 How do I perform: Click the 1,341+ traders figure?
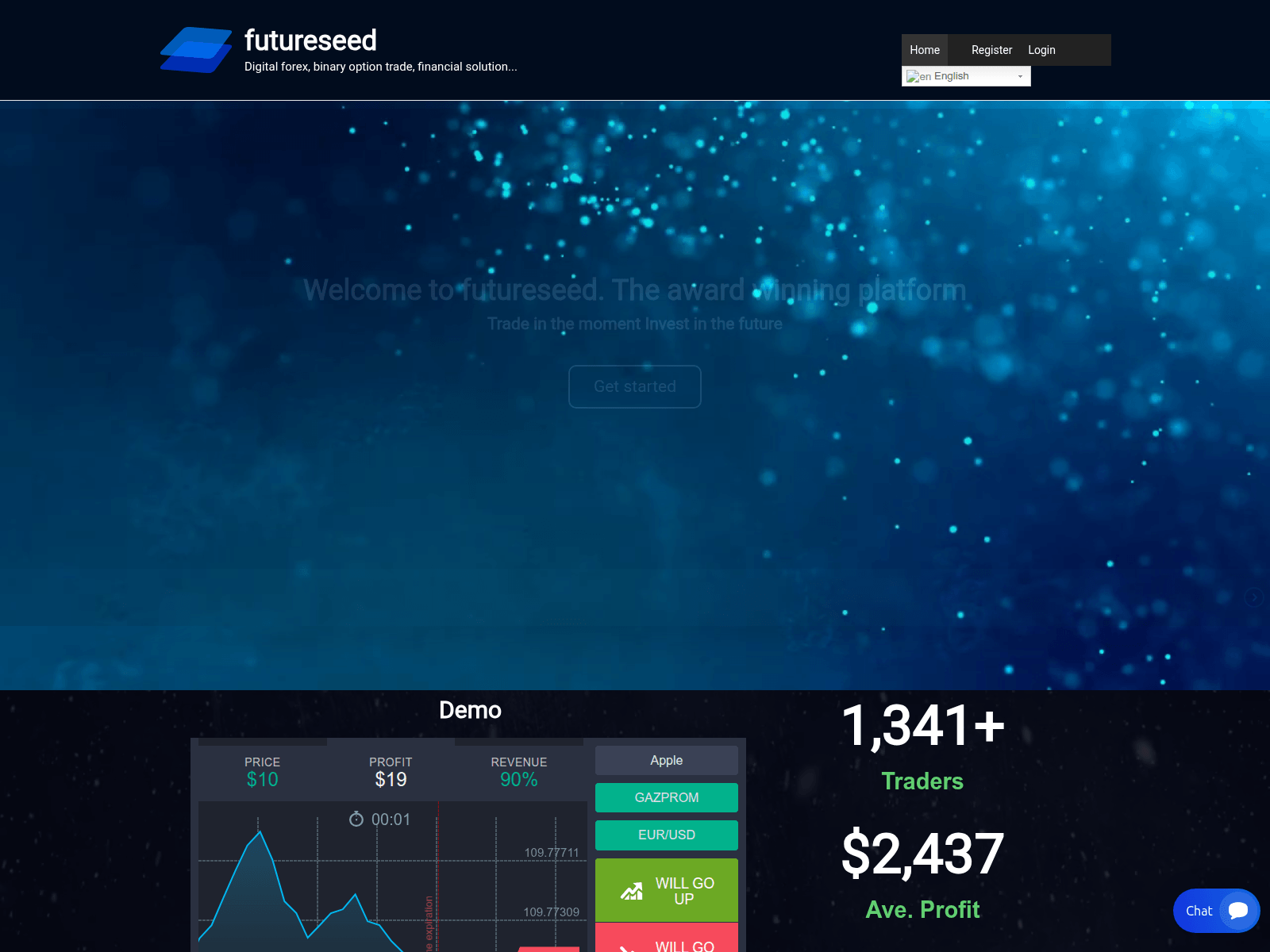coord(922,726)
